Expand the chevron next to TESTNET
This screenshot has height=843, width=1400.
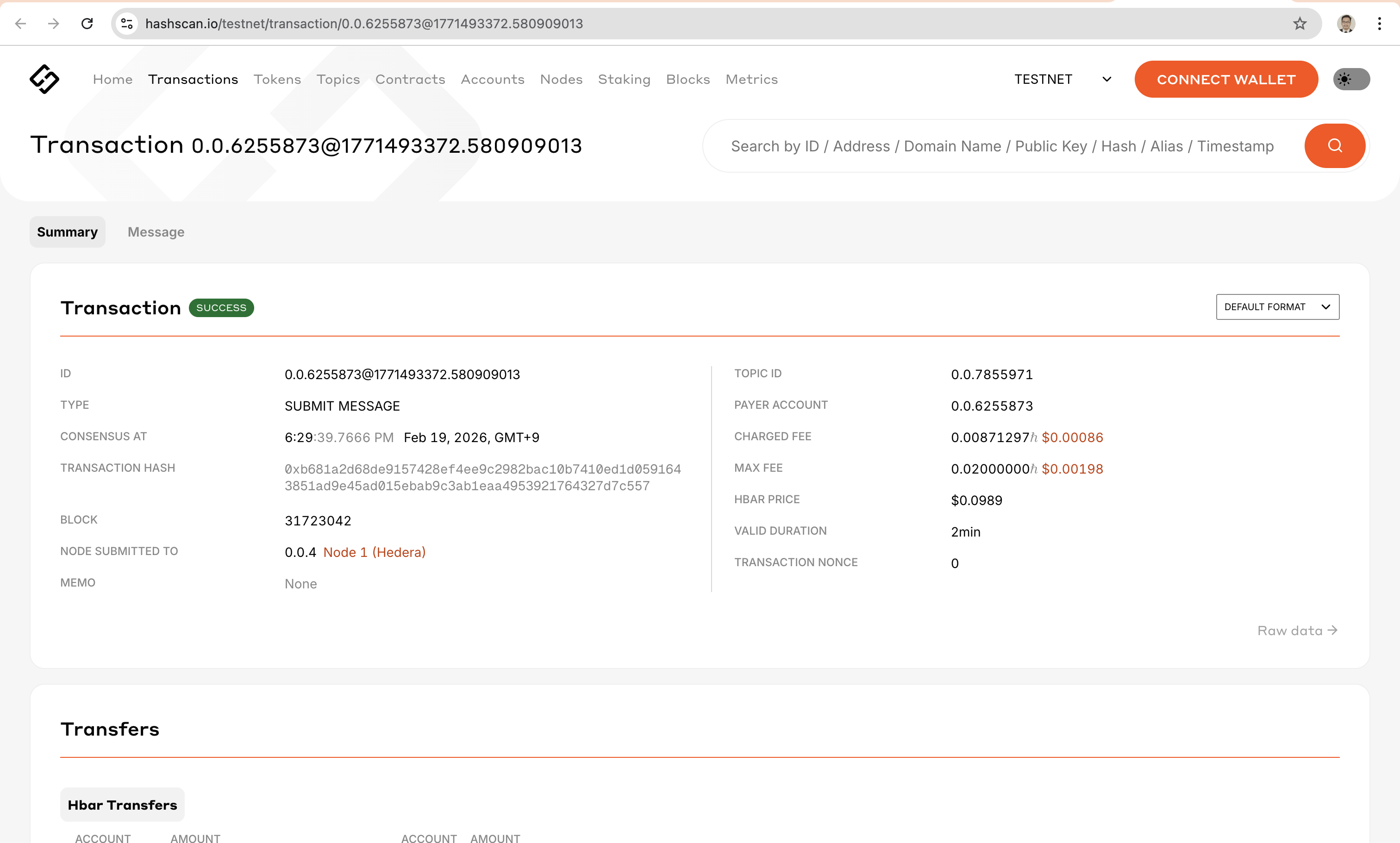pyautogui.click(x=1105, y=79)
